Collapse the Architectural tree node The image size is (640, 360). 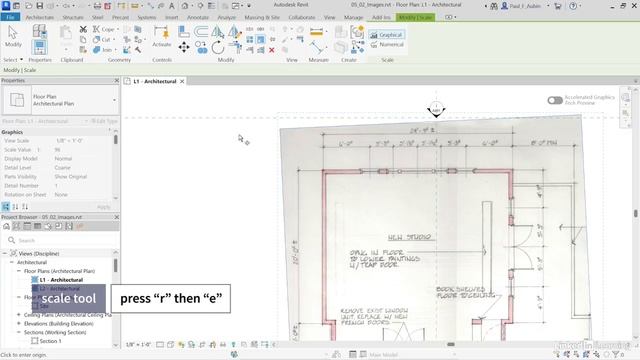pos(12,262)
